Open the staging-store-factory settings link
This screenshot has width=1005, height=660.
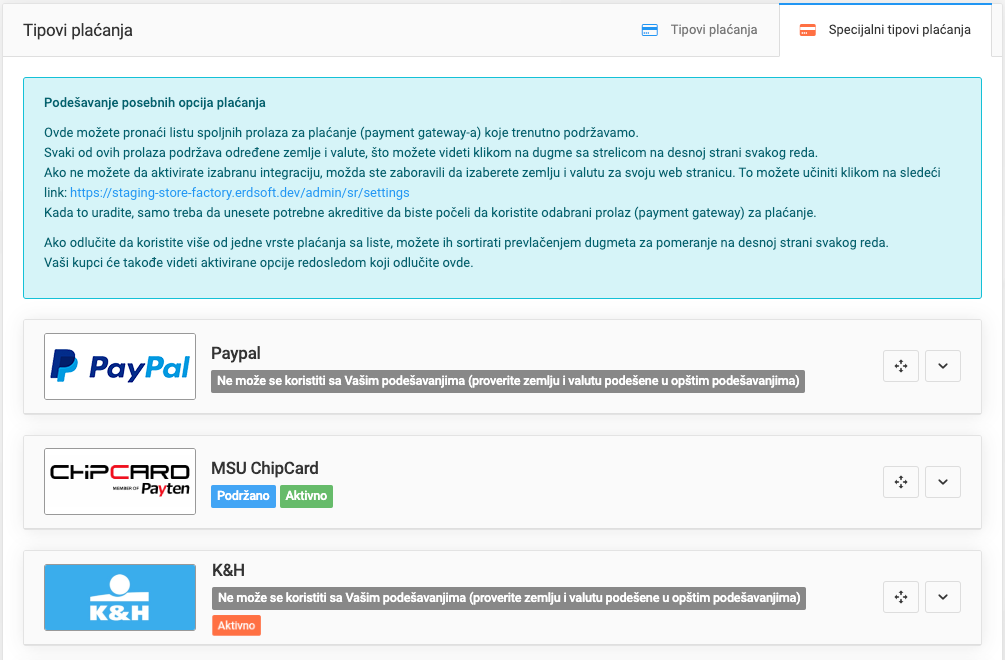(240, 192)
